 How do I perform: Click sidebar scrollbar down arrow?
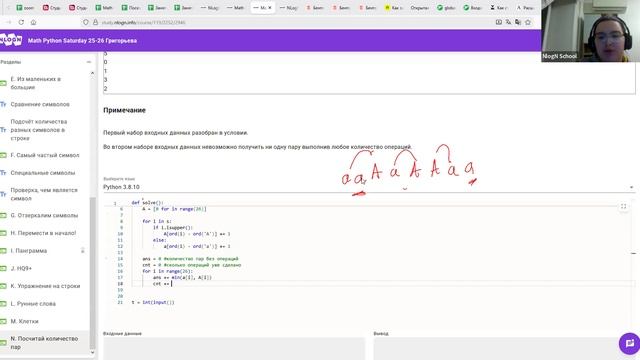point(92,352)
